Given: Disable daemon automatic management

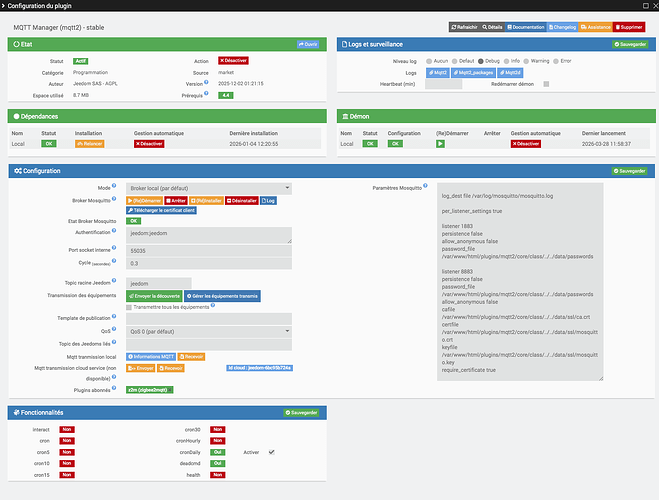Looking at the screenshot, I should 526,144.
